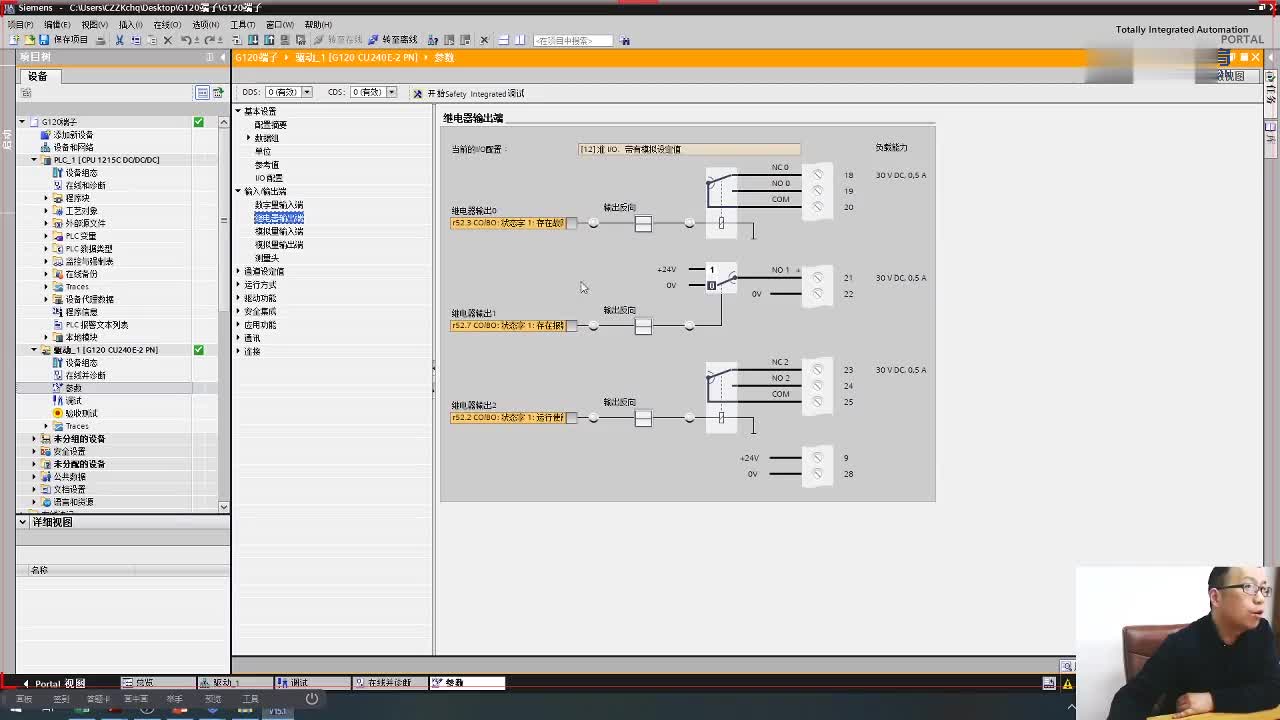Image resolution: width=1280 pixels, height=720 pixels.
Task: Click the Split editor horizontally icon
Action: pyautogui.click(x=503, y=40)
